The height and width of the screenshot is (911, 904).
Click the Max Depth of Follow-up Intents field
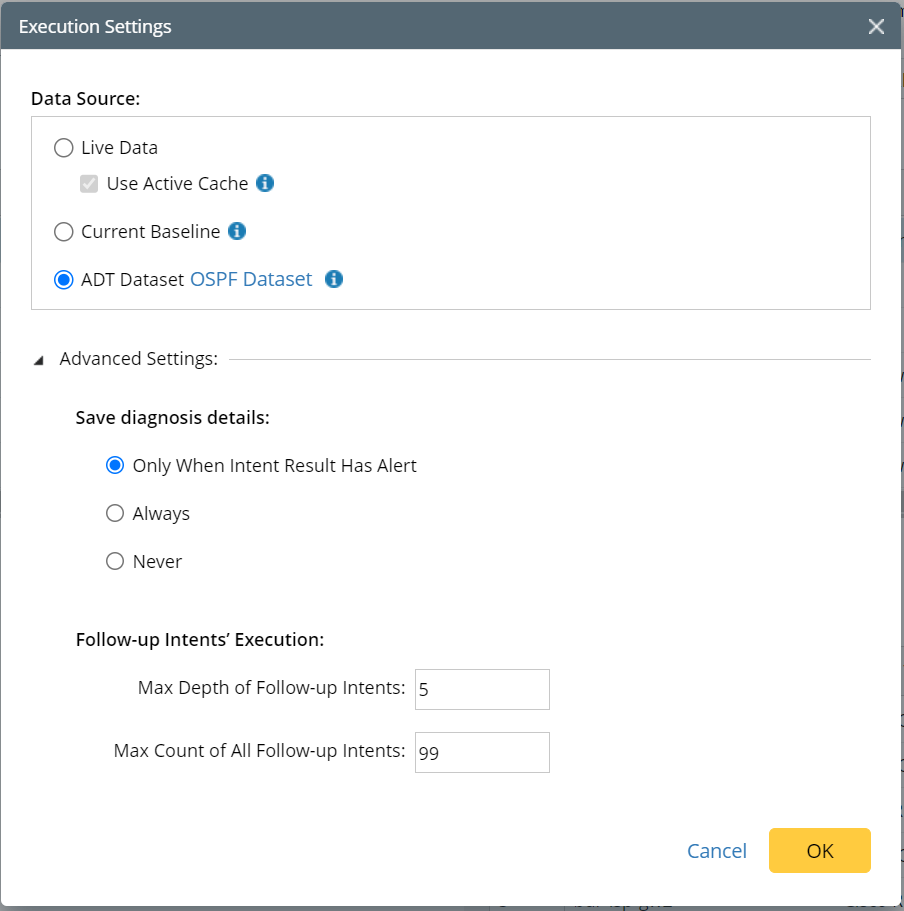482,689
